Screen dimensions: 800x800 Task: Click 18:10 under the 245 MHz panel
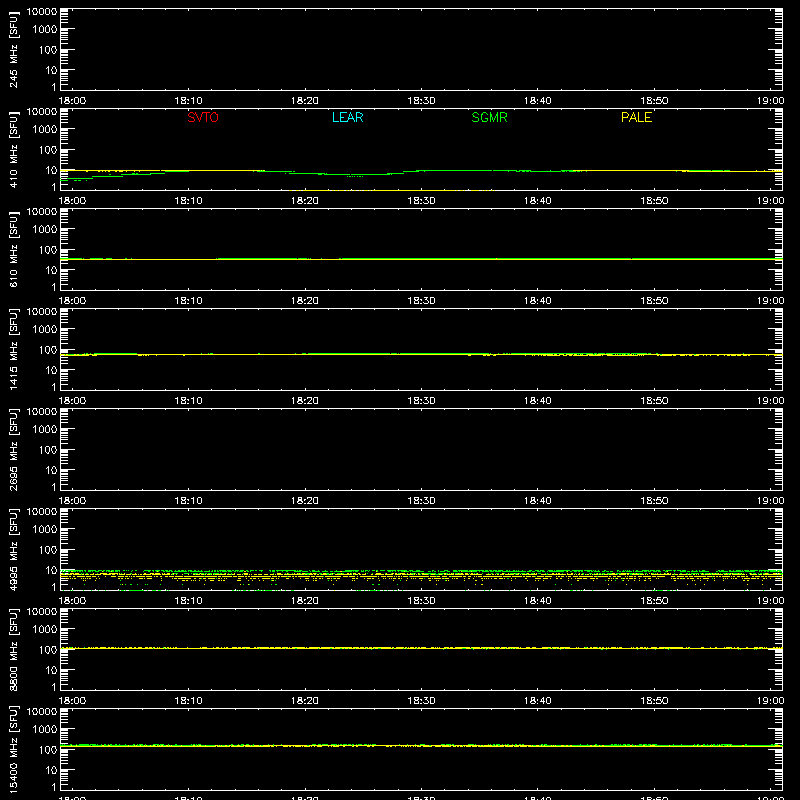(x=189, y=101)
